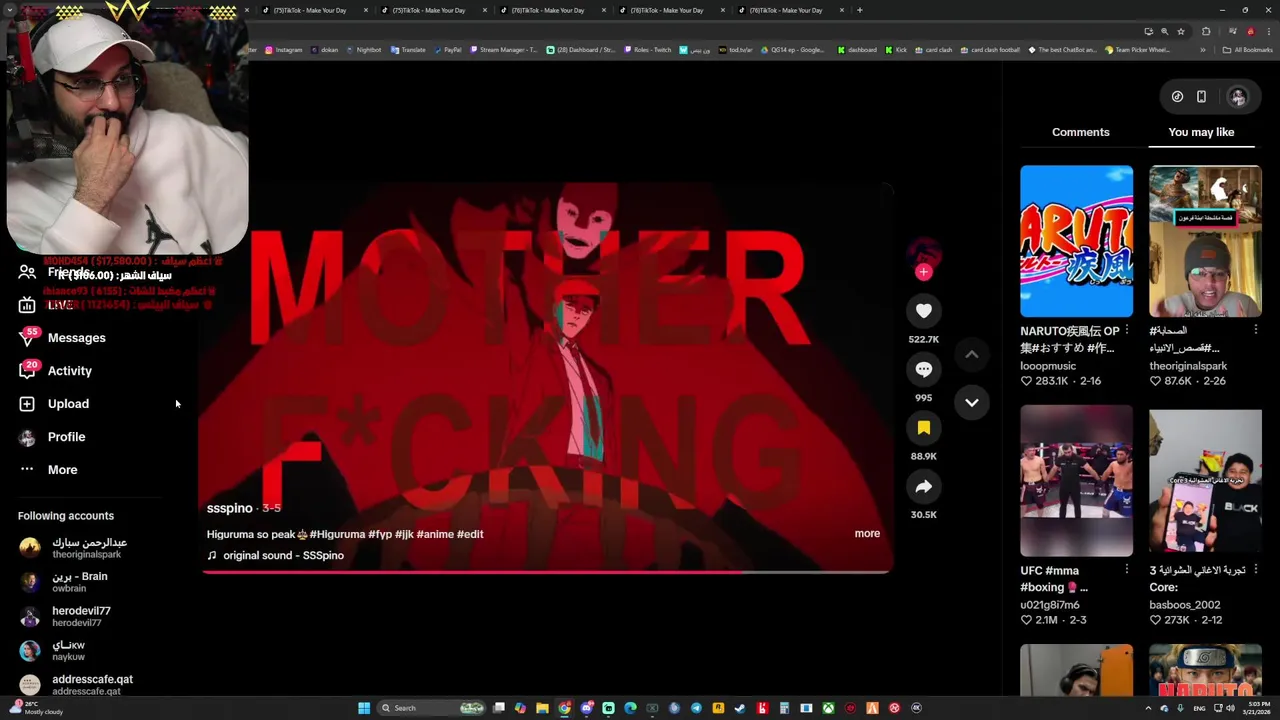The image size is (1280, 720).
Task: Go to previous video with up chevron
Action: tap(971, 354)
